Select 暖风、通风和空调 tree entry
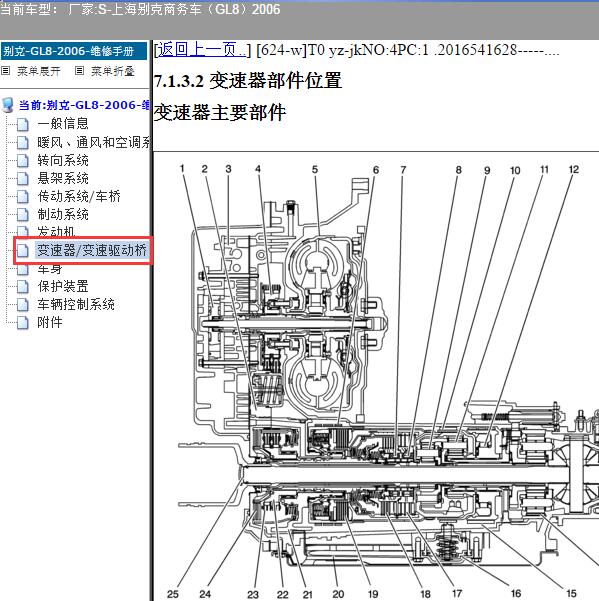Screen dimensions: 599x601 click(94, 142)
